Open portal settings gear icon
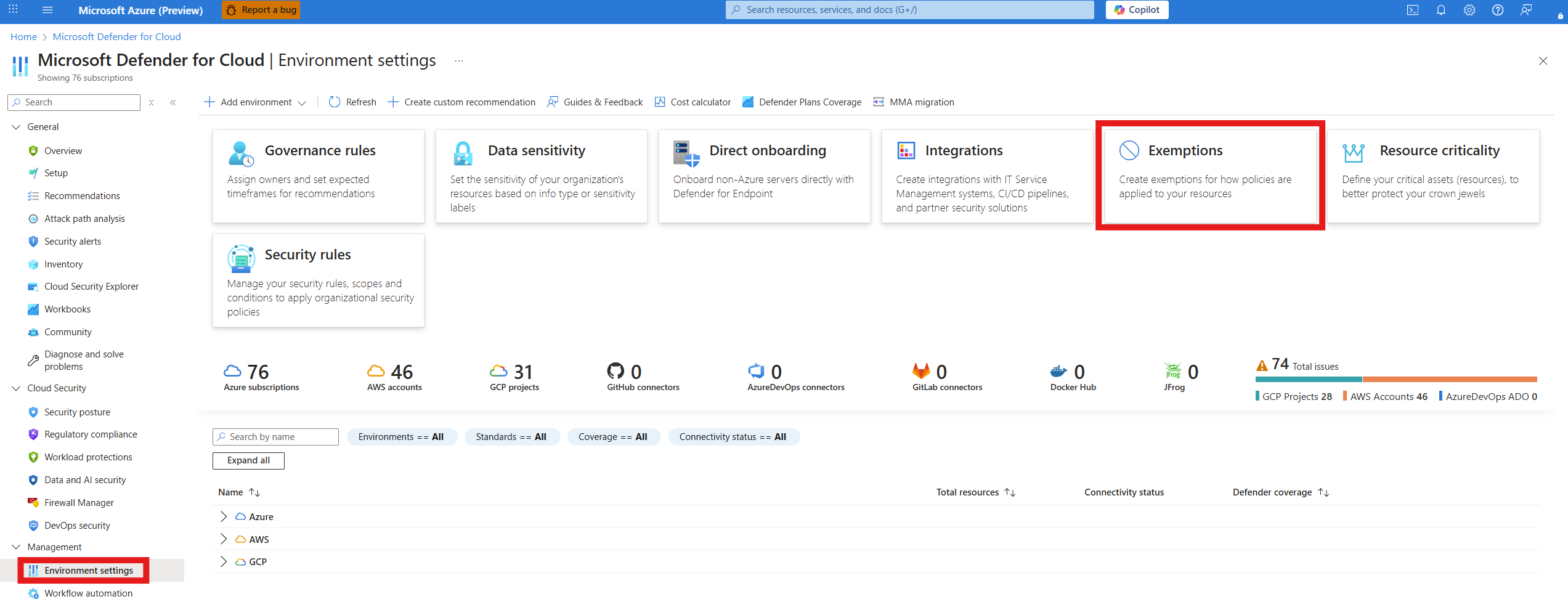 pos(1469,10)
